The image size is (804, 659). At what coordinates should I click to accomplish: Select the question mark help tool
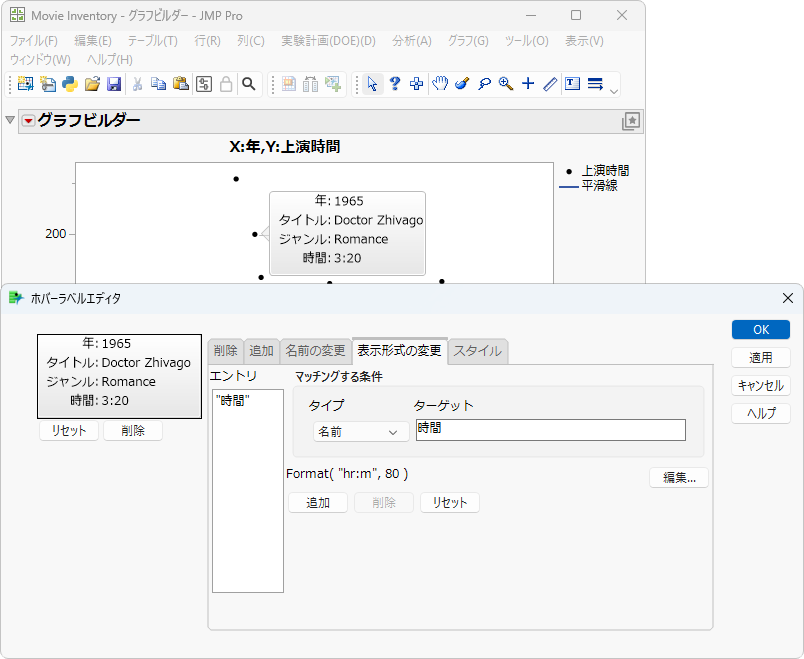pos(394,84)
